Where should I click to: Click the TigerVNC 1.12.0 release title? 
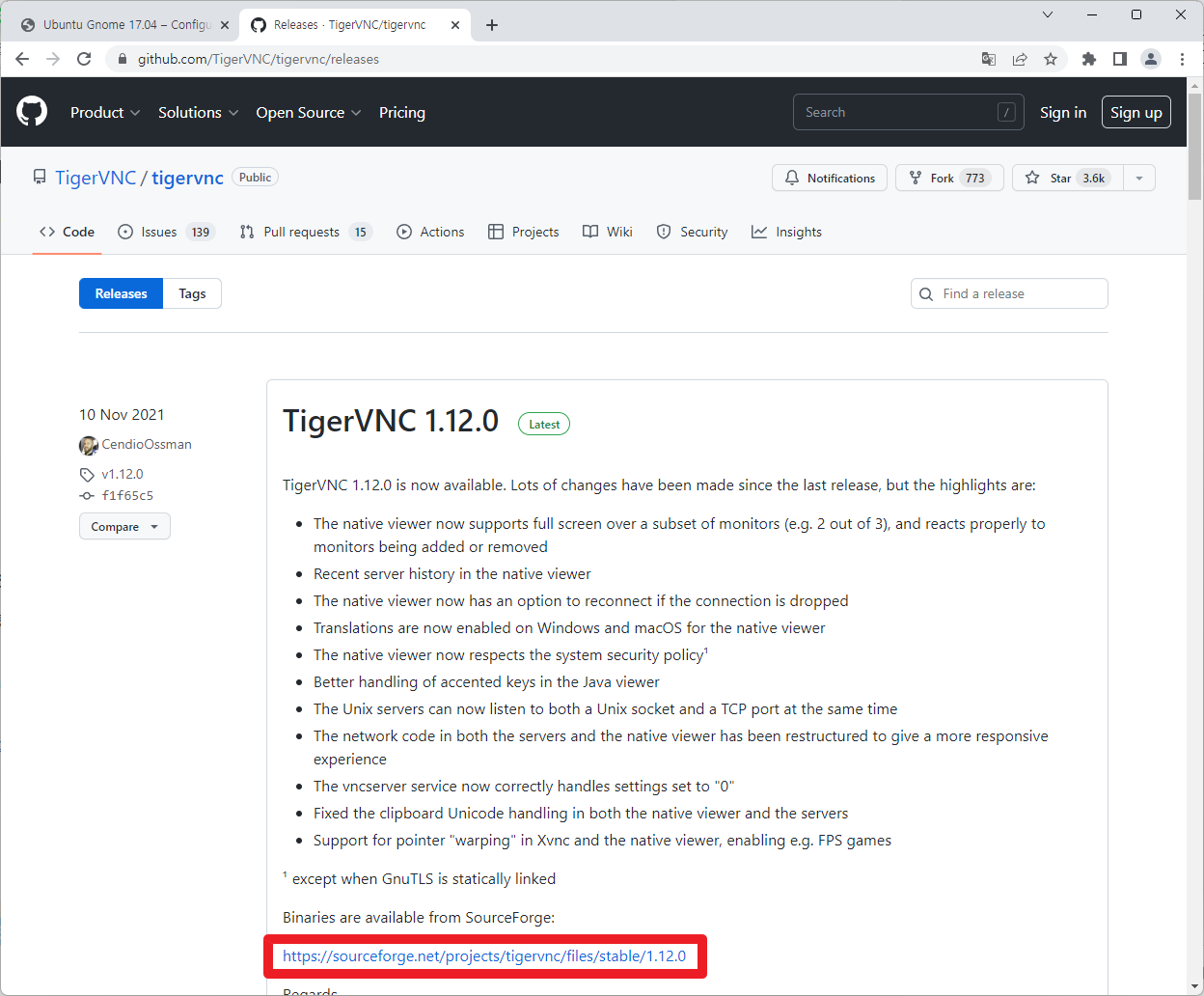(x=391, y=421)
